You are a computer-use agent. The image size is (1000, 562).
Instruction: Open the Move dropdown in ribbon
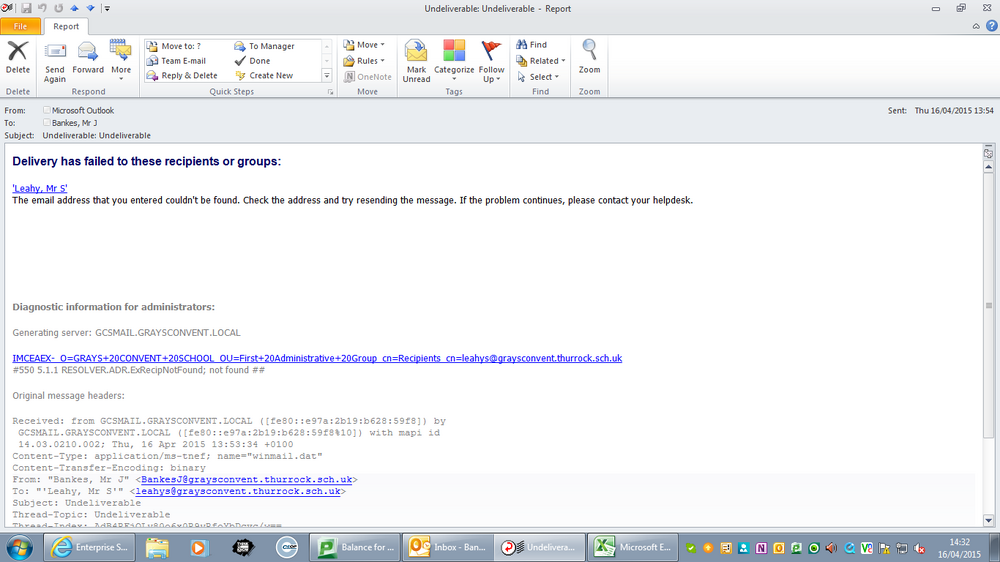pyautogui.click(x=365, y=45)
